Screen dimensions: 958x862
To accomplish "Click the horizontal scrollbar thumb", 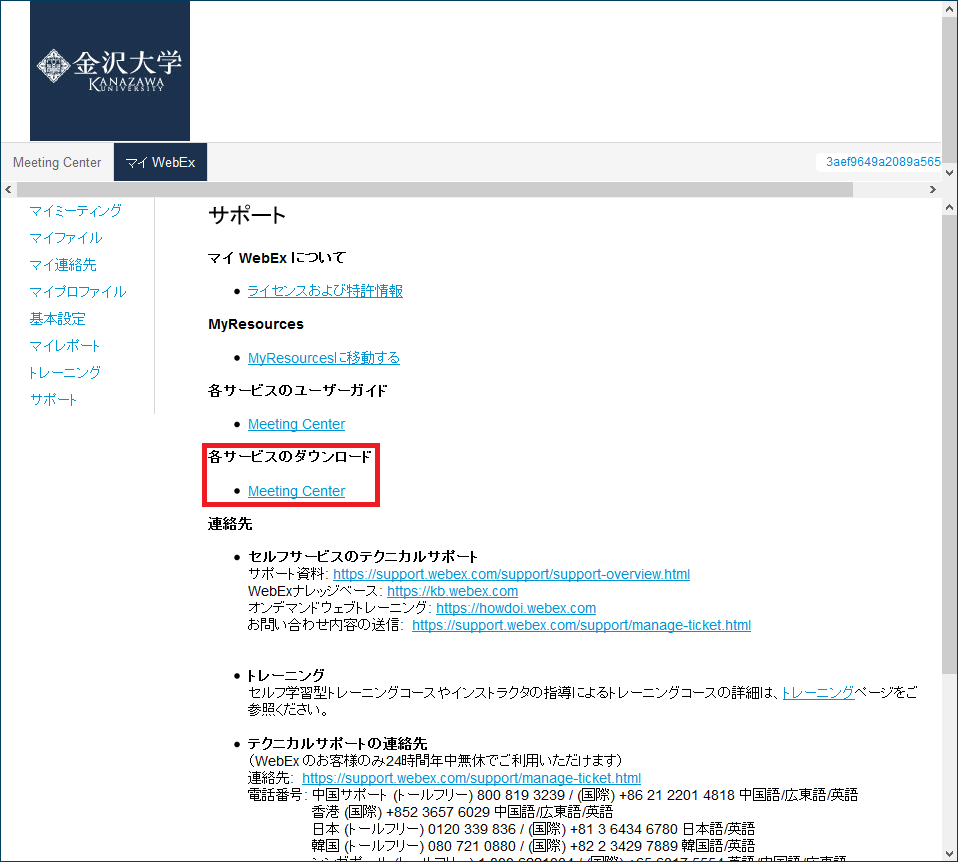I will pos(435,189).
